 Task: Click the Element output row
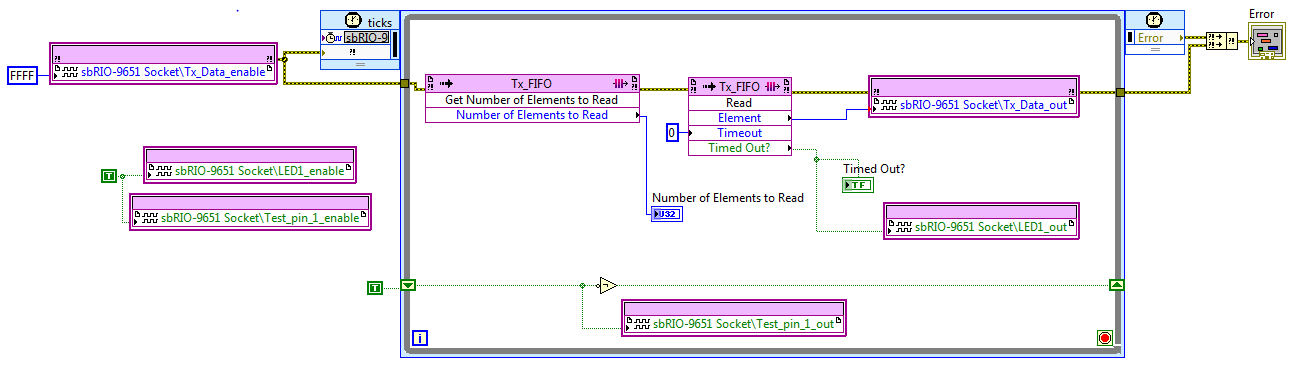pos(740,118)
